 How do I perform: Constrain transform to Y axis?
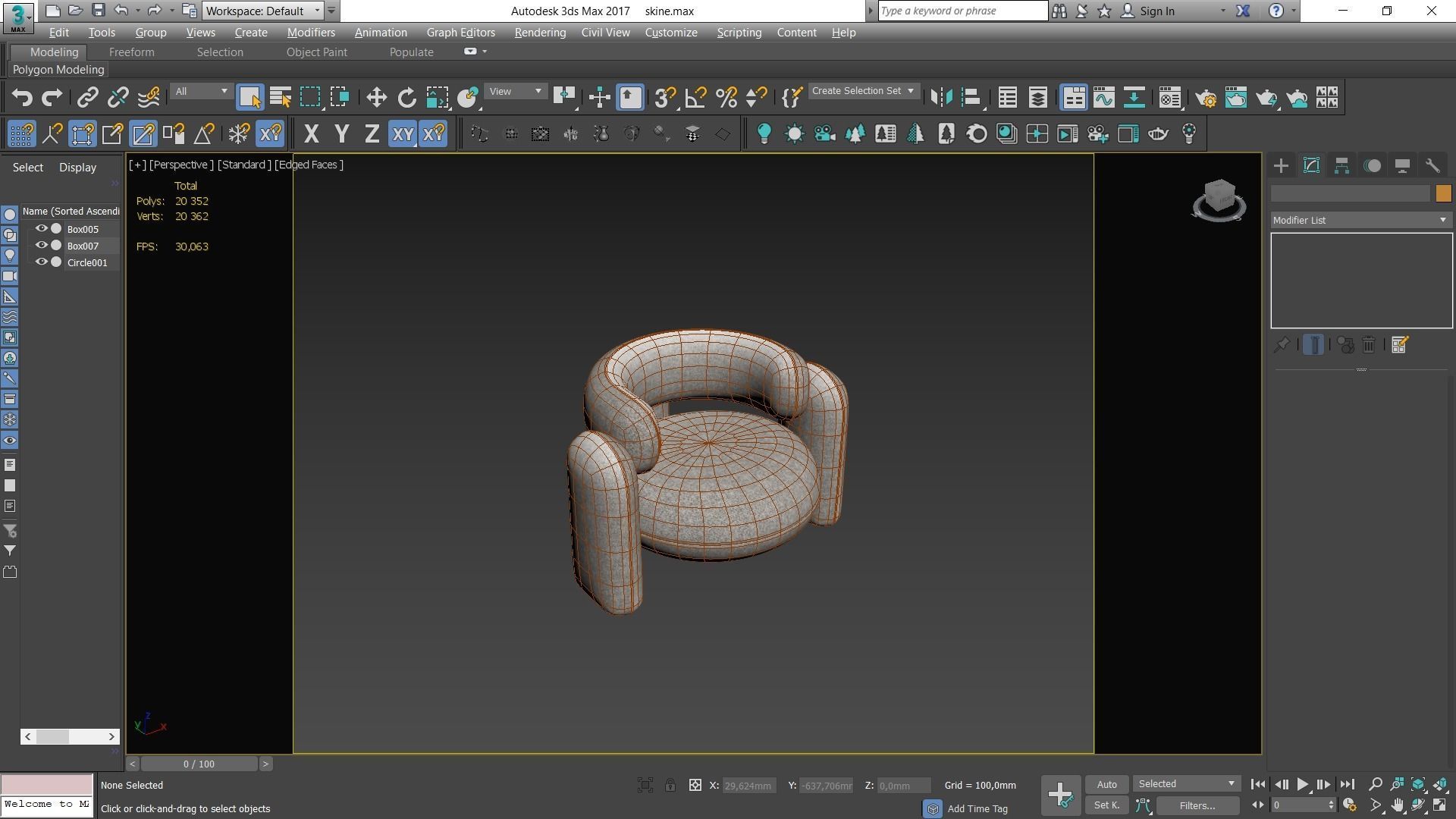point(342,134)
